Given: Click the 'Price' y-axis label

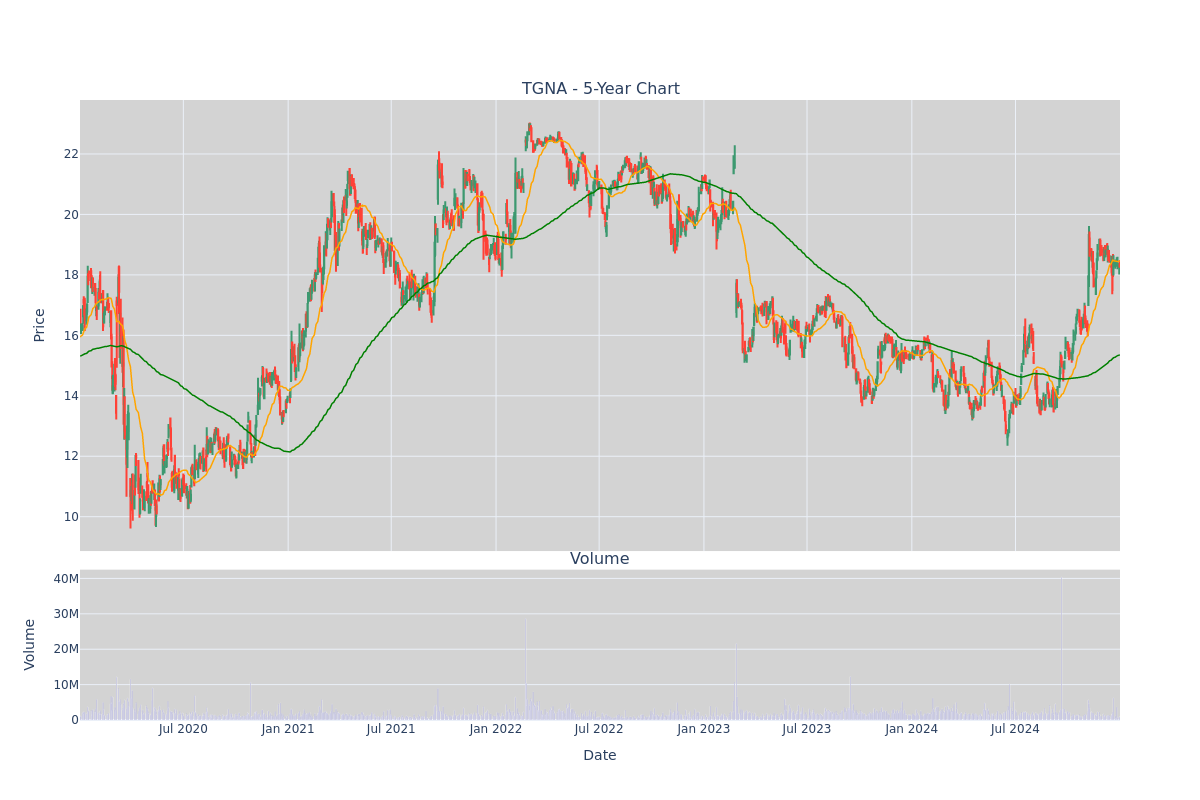Looking at the screenshot, I should tap(40, 325).
